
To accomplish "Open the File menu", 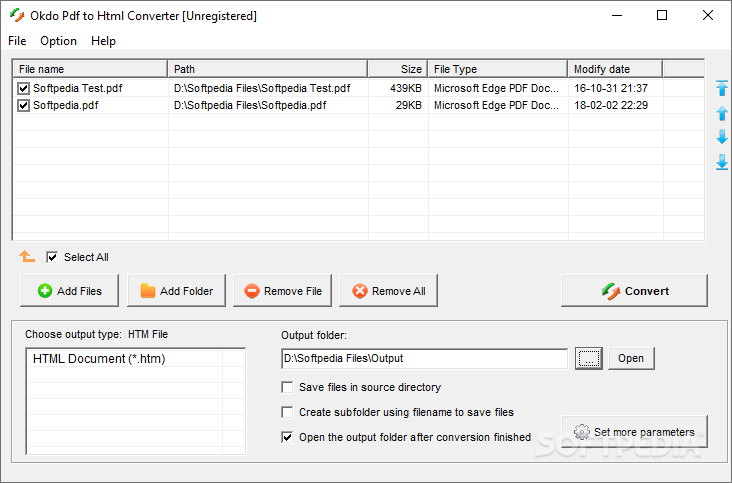I will (17, 41).
